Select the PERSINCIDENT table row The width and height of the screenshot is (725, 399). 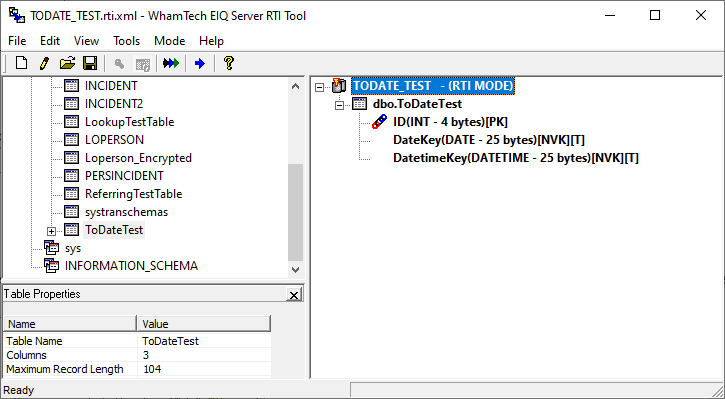coord(124,176)
